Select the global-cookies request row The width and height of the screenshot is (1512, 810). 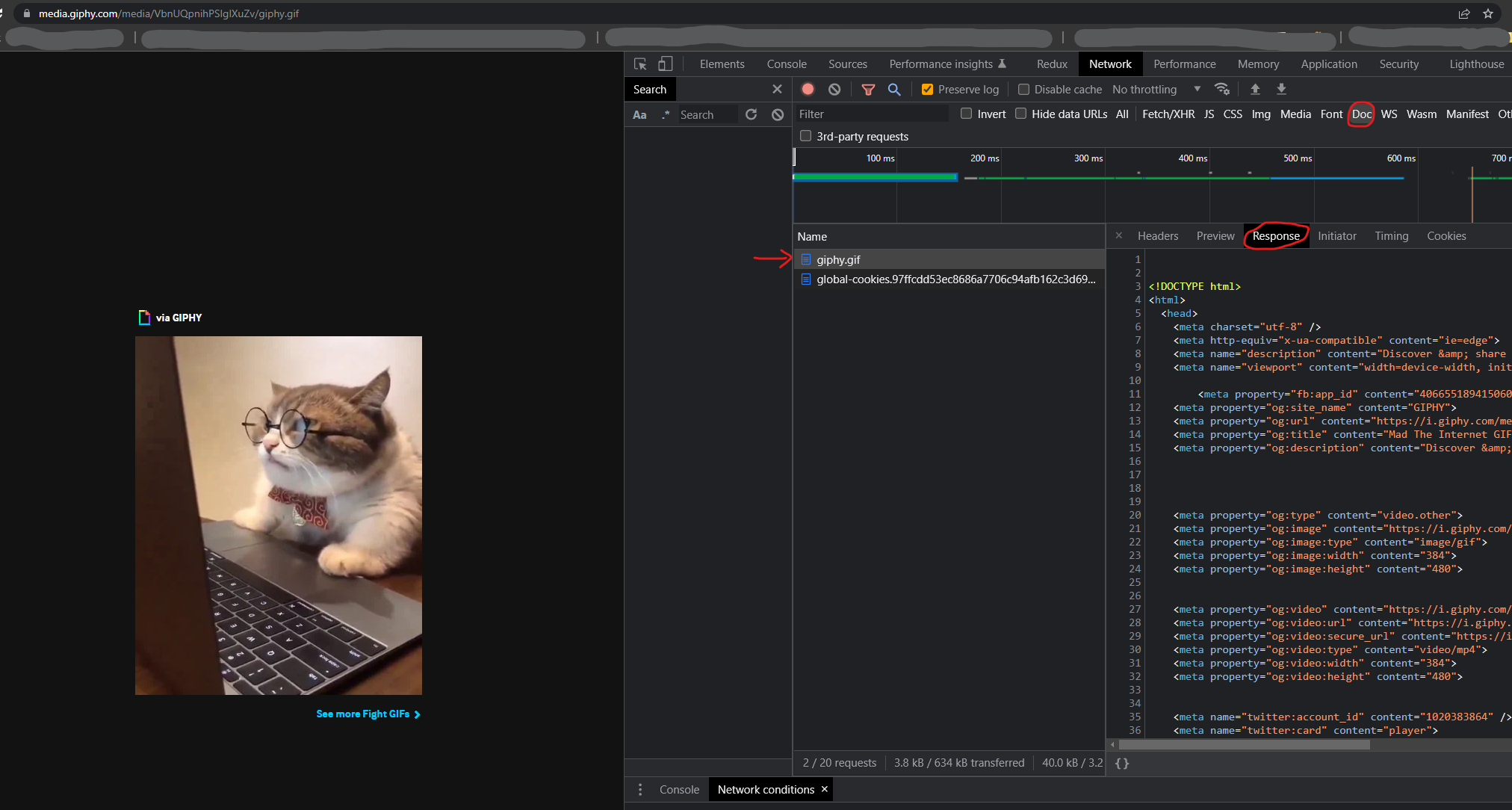point(949,279)
